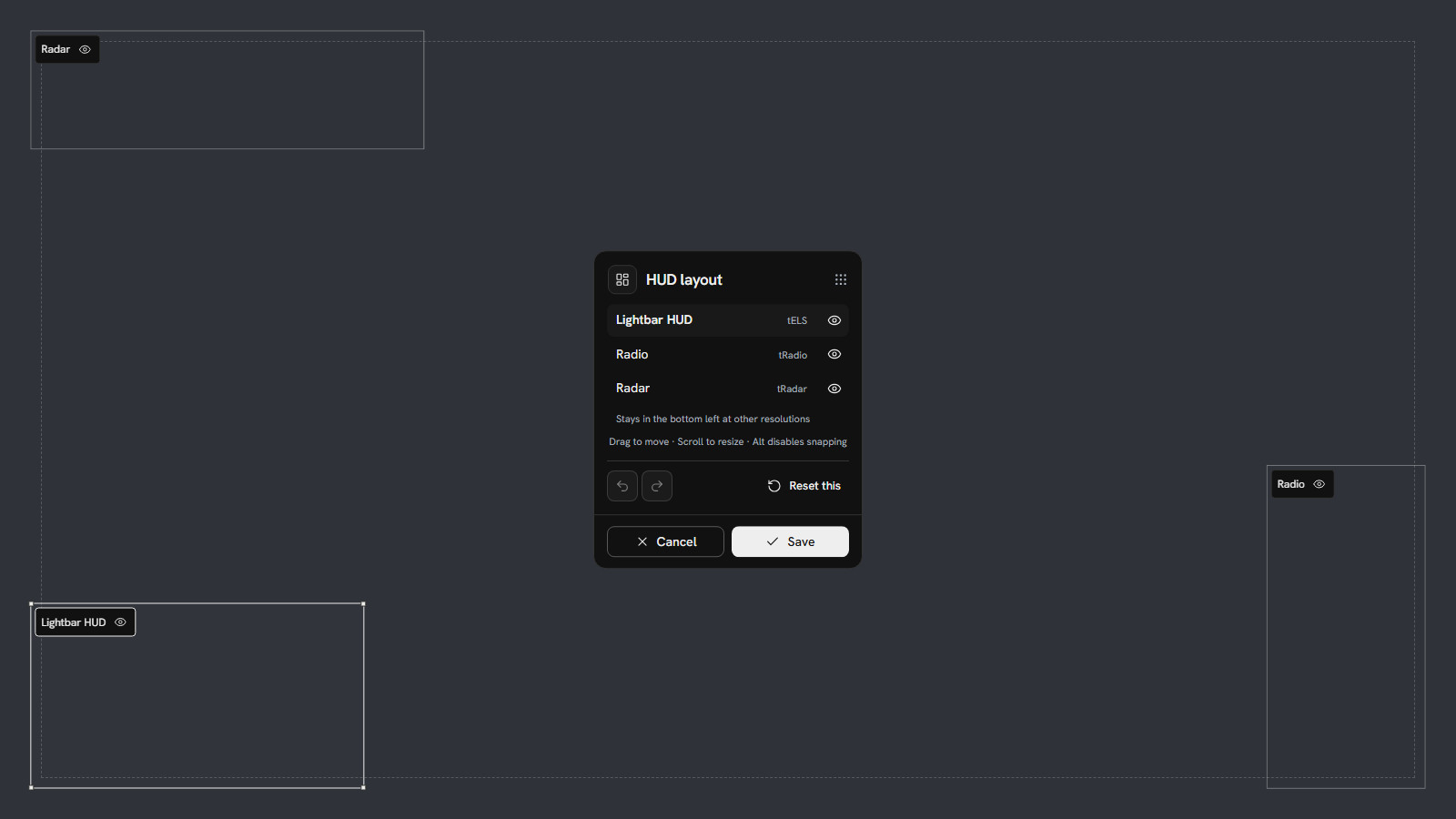This screenshot has height=819, width=1456.
Task: Select the Lightbar HUD row
Action: click(x=728, y=320)
